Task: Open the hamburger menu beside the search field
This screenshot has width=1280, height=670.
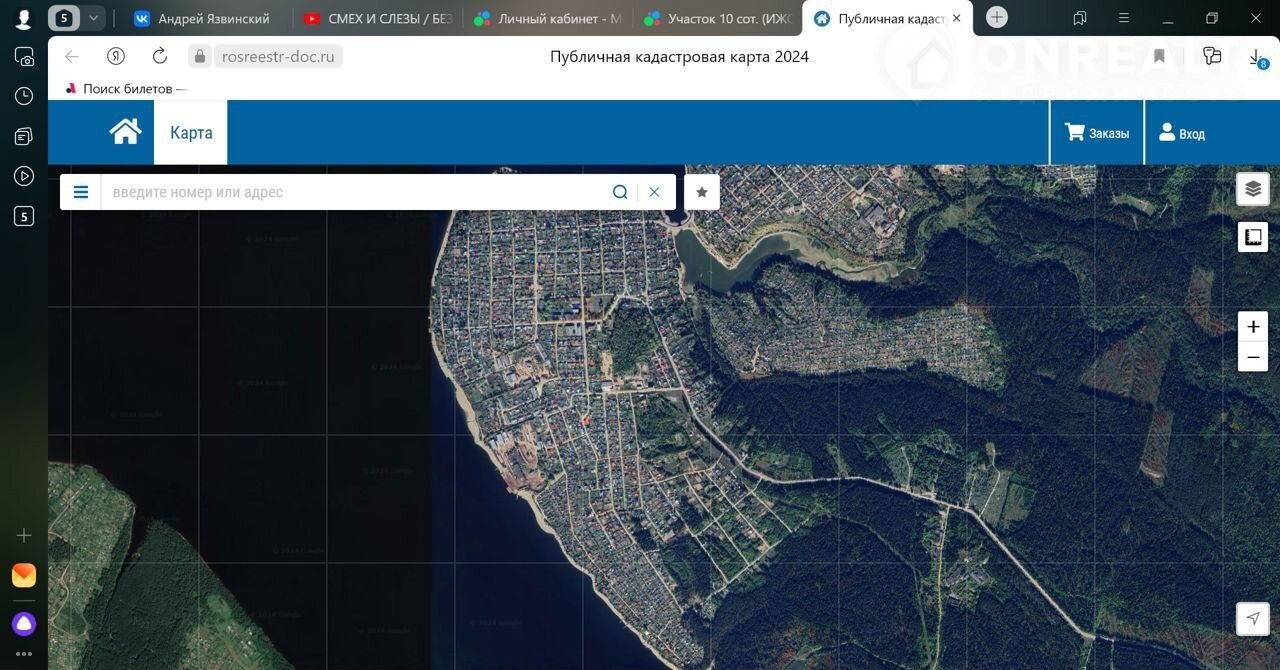Action: tap(81, 192)
